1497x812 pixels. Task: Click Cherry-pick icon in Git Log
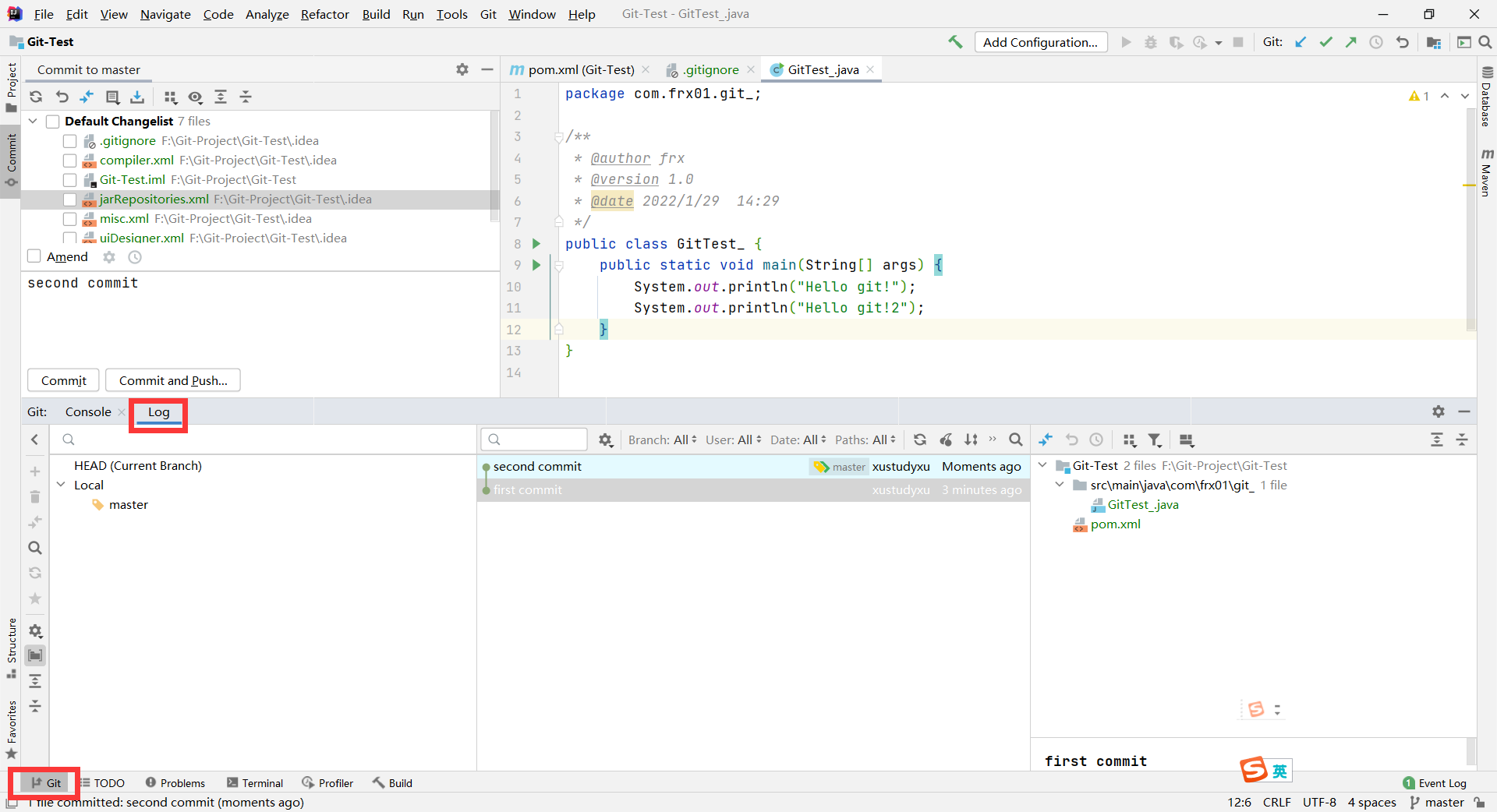point(946,440)
